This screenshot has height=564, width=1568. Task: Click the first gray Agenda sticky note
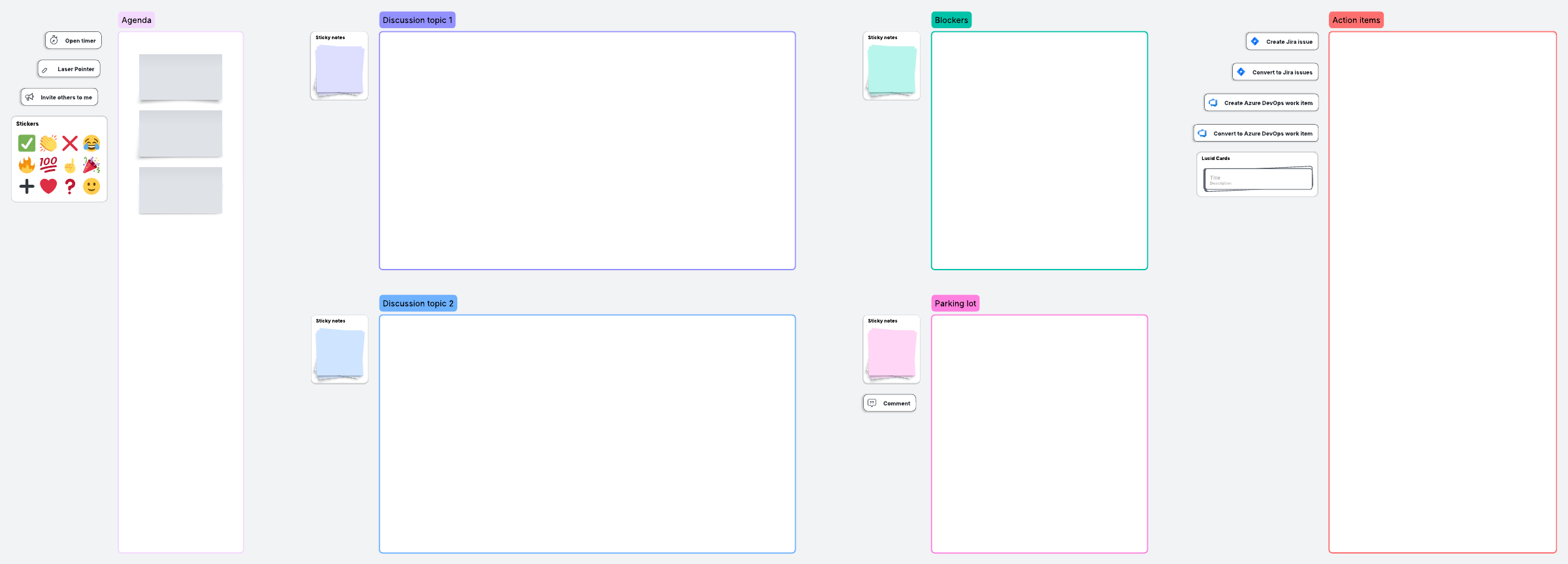(x=180, y=77)
